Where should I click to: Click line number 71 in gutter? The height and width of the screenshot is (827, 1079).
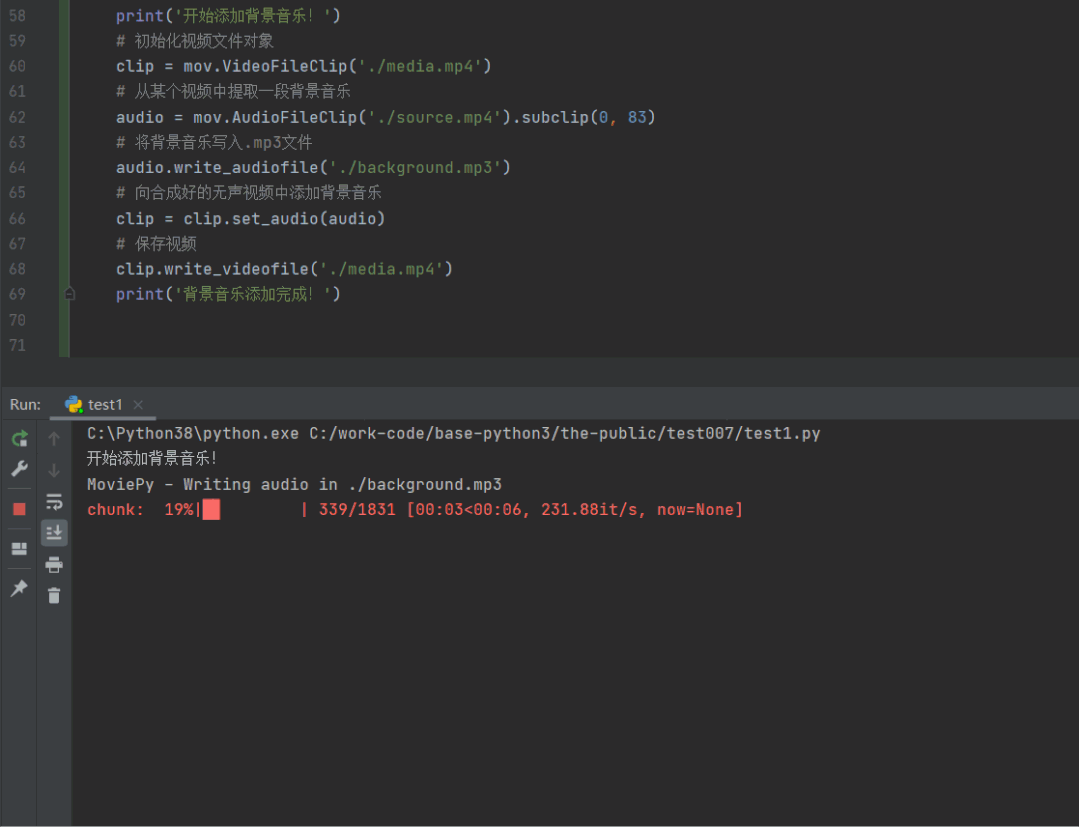point(17,345)
